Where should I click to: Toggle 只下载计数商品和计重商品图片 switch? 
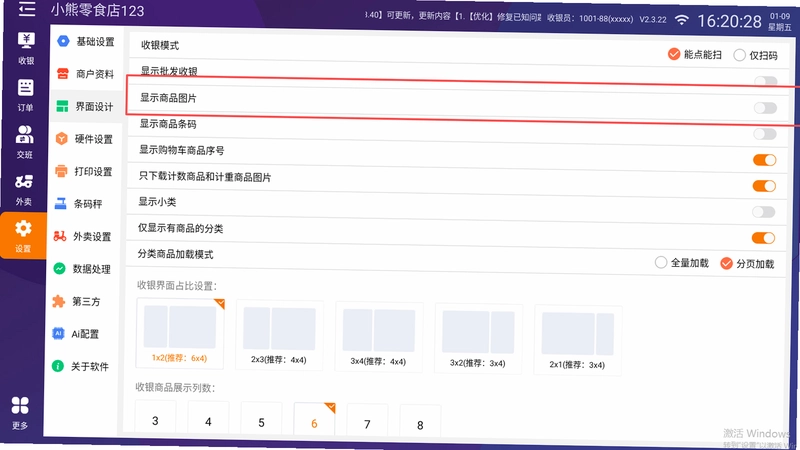(x=764, y=186)
